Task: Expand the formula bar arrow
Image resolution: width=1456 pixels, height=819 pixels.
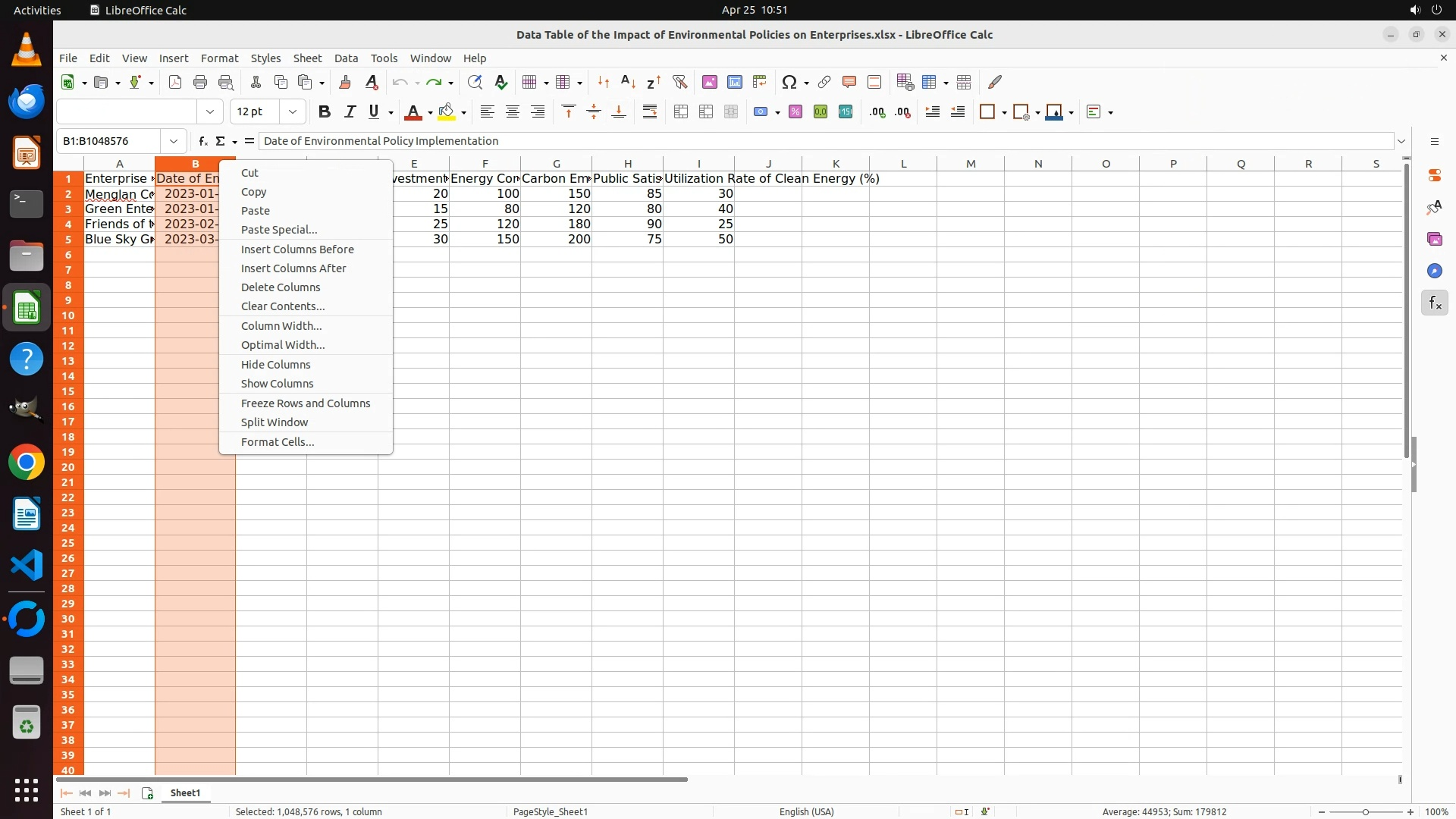Action: click(x=1401, y=141)
